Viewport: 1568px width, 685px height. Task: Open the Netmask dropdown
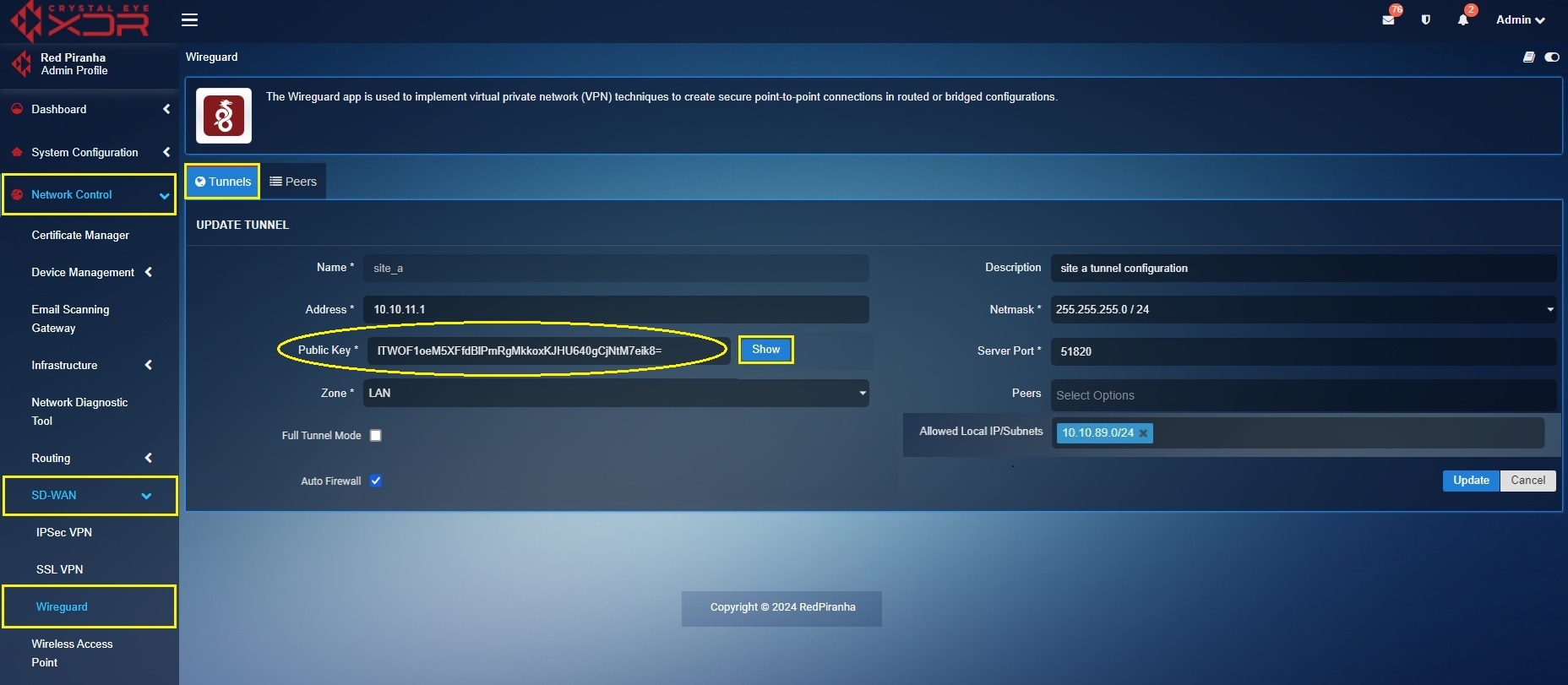pyautogui.click(x=1303, y=309)
